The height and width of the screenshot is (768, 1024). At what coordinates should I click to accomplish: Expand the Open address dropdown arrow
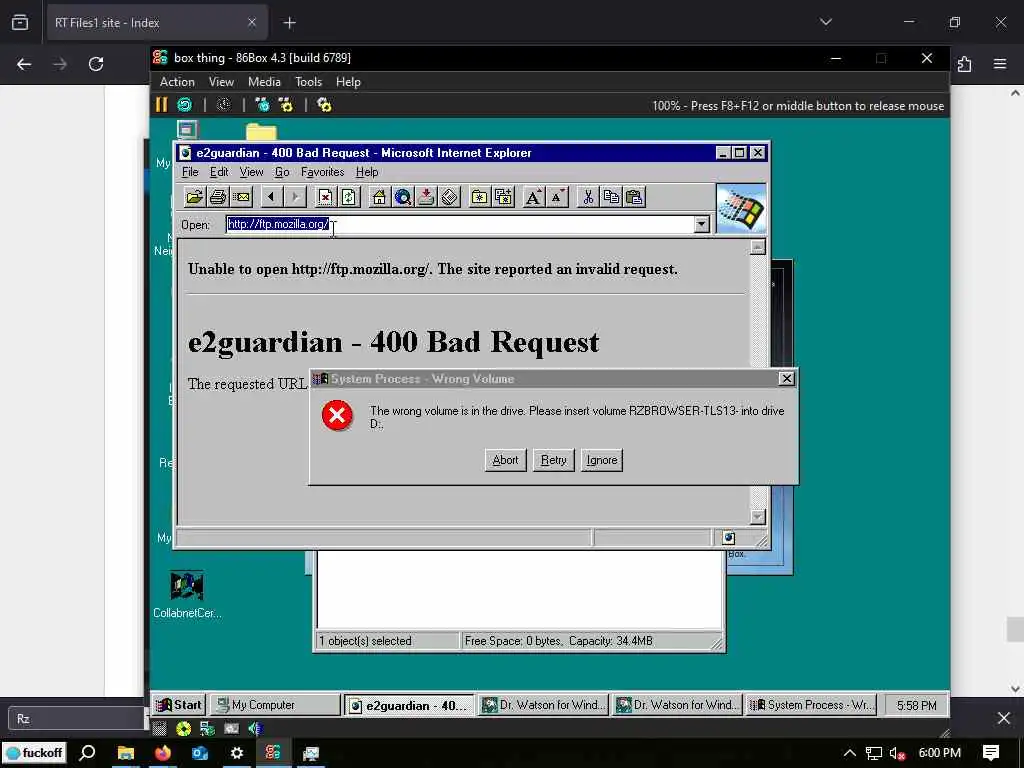tap(701, 224)
